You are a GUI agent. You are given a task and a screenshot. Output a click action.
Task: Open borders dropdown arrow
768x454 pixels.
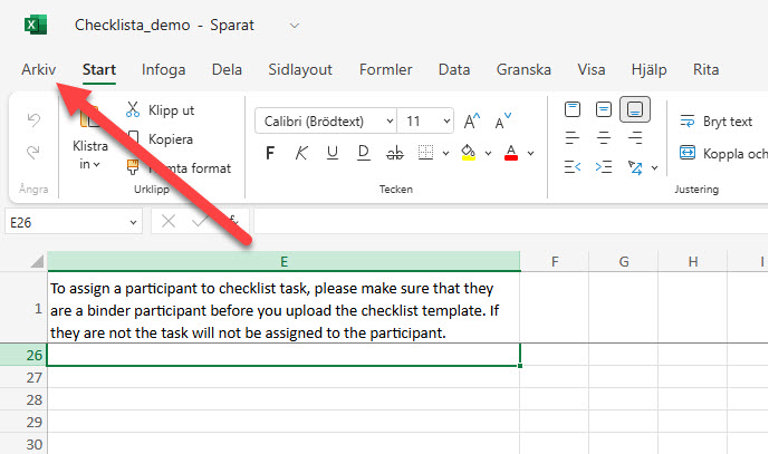pyautogui.click(x=446, y=153)
